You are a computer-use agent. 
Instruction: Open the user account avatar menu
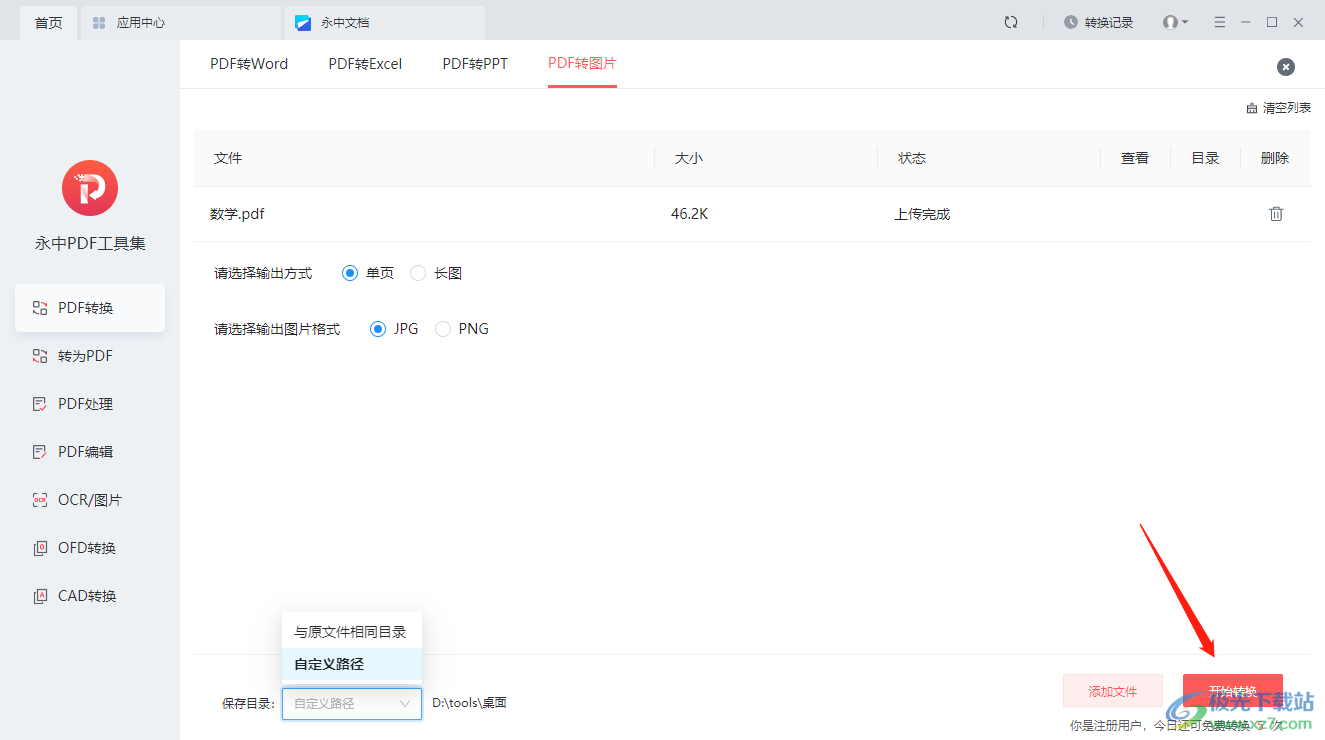[x=1175, y=22]
